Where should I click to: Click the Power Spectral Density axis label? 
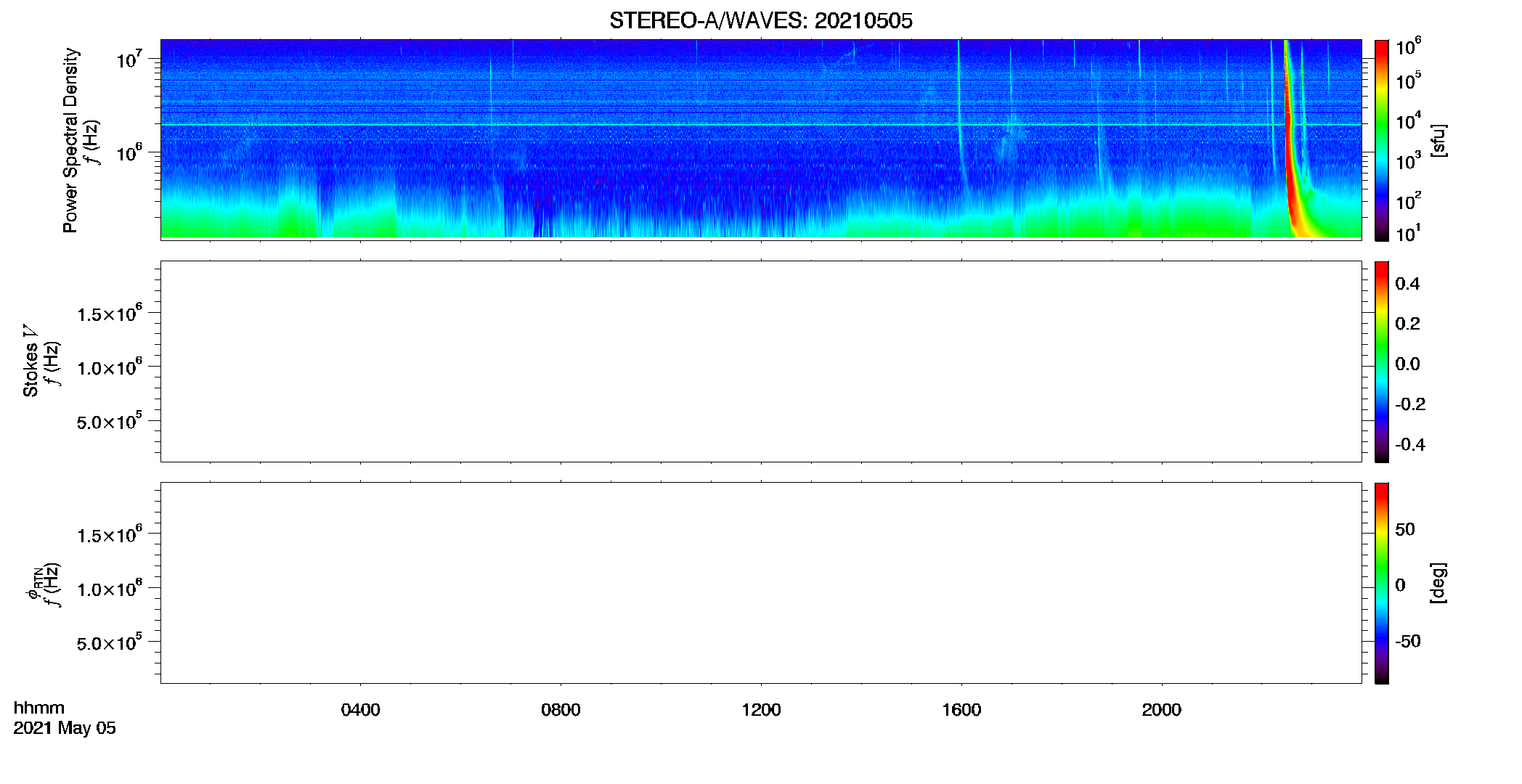[x=70, y=140]
